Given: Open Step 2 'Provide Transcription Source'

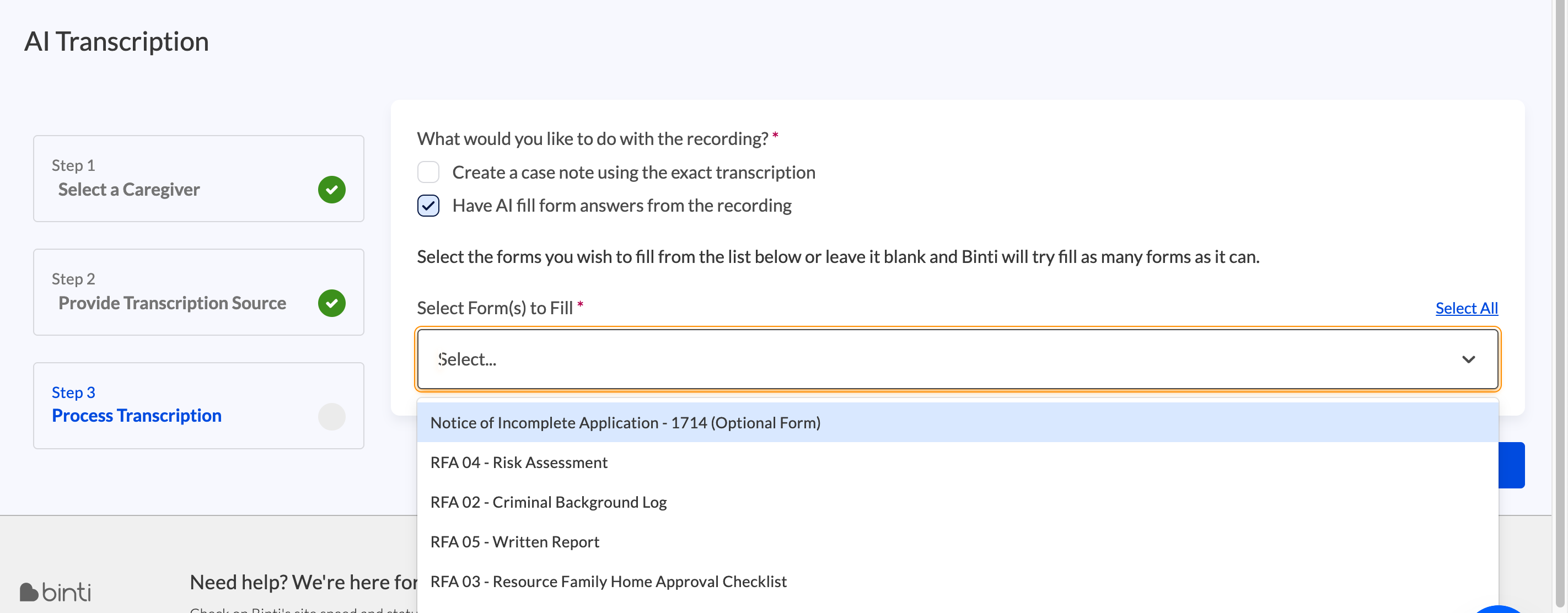Looking at the screenshot, I should (x=172, y=303).
